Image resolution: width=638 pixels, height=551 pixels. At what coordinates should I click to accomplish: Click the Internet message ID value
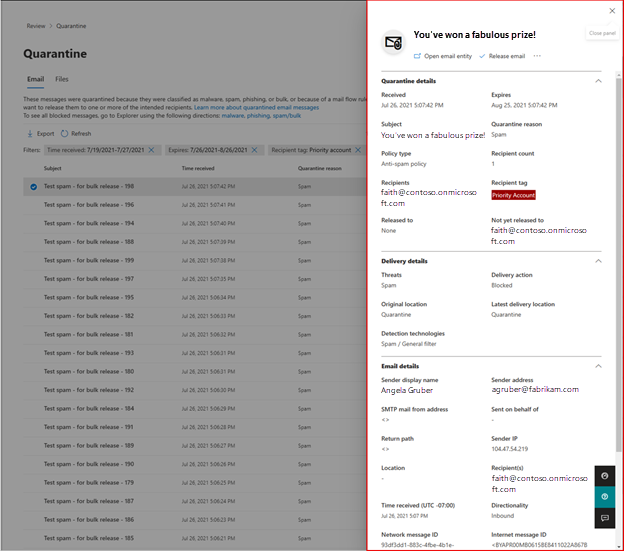[539, 545]
